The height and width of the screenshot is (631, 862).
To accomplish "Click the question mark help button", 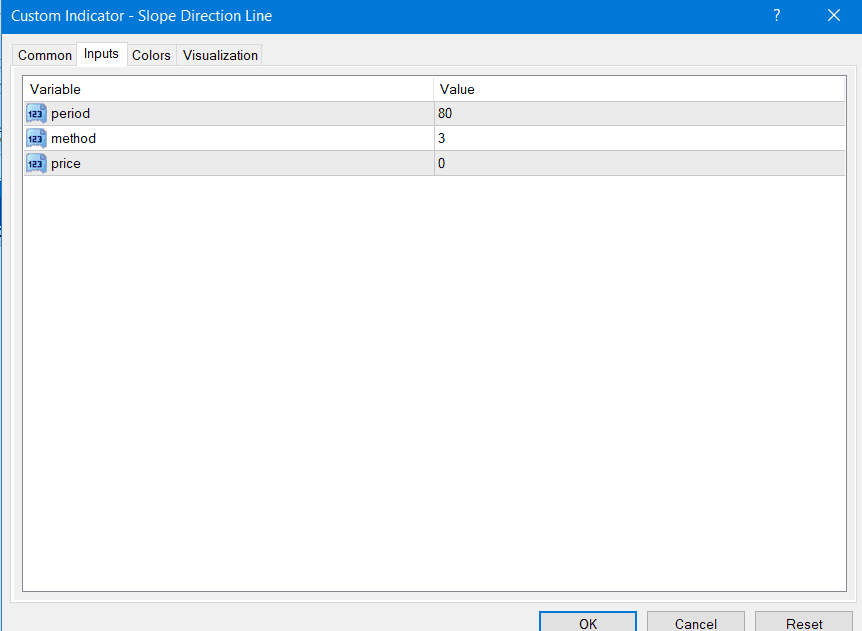I will coord(777,16).
